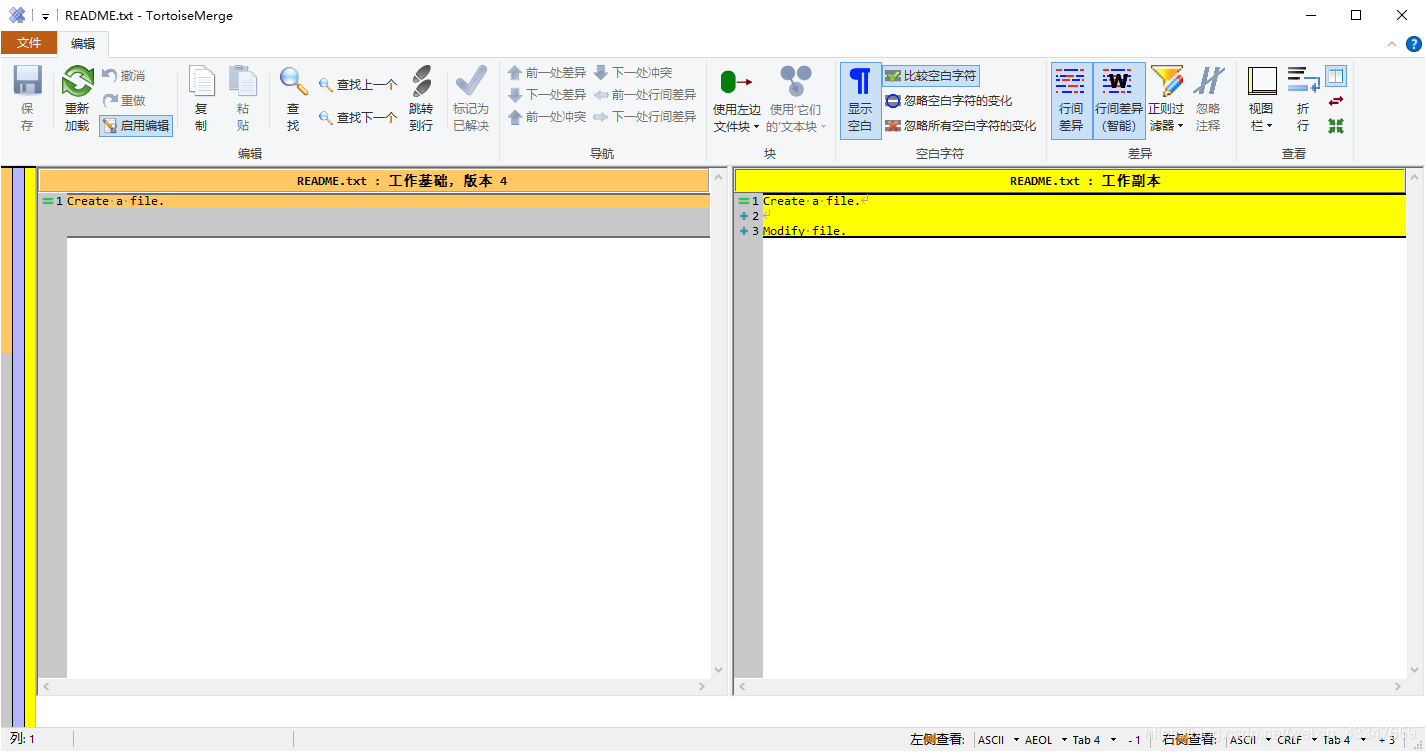This screenshot has height=752, width=1426.
Task: Go to 下一处行间差异 next inline diff
Action: [x=645, y=117]
